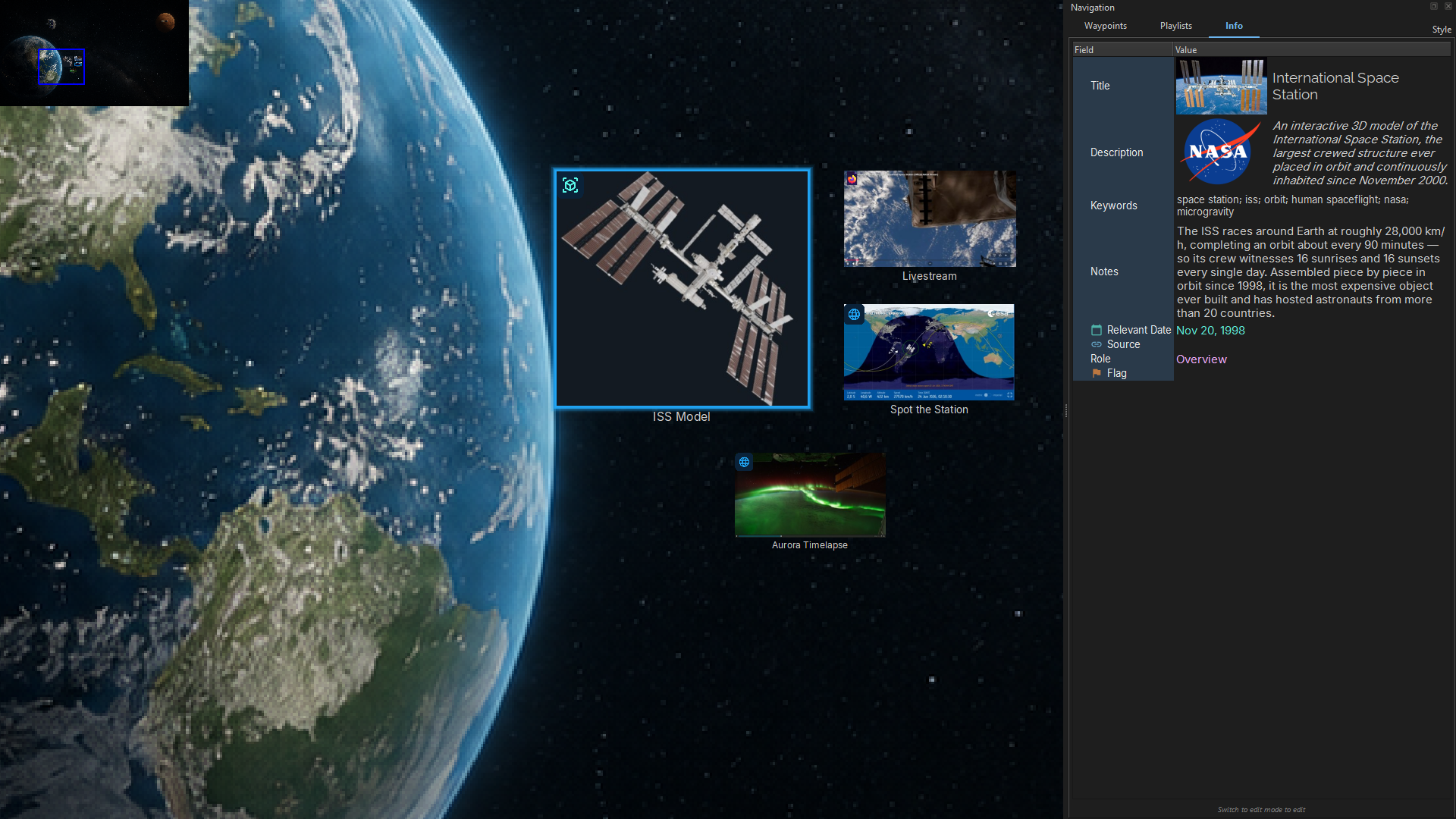Click the globe icon on Spot the Station
This screenshot has height=819, width=1456.
point(855,314)
